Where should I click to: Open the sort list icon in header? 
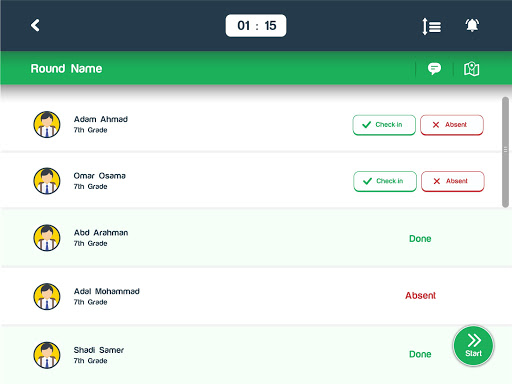[x=432, y=26]
